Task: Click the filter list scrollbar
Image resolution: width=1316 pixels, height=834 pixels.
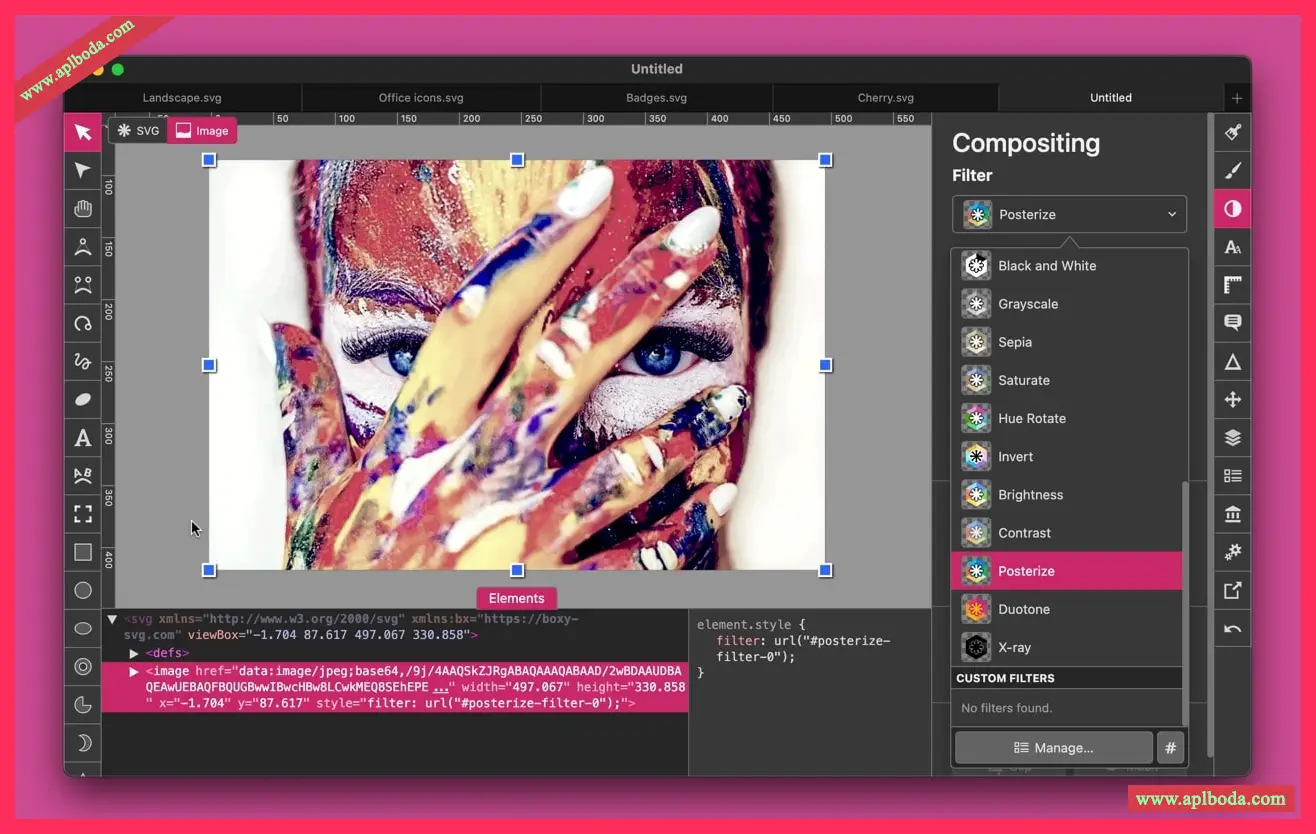Action: 1185,600
